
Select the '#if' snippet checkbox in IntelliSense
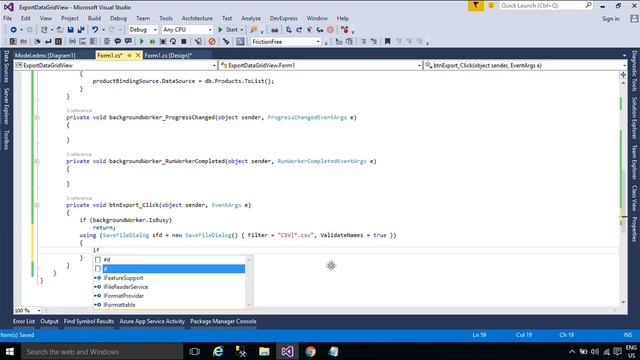[98, 260]
